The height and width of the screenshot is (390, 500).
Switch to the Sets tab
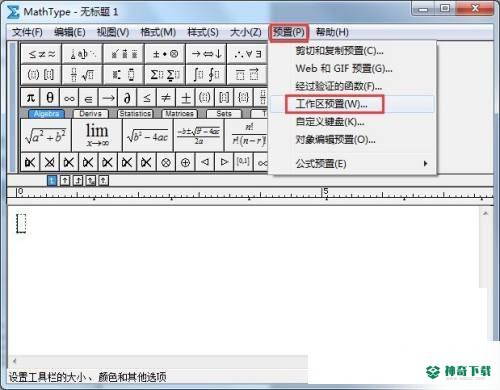224,114
